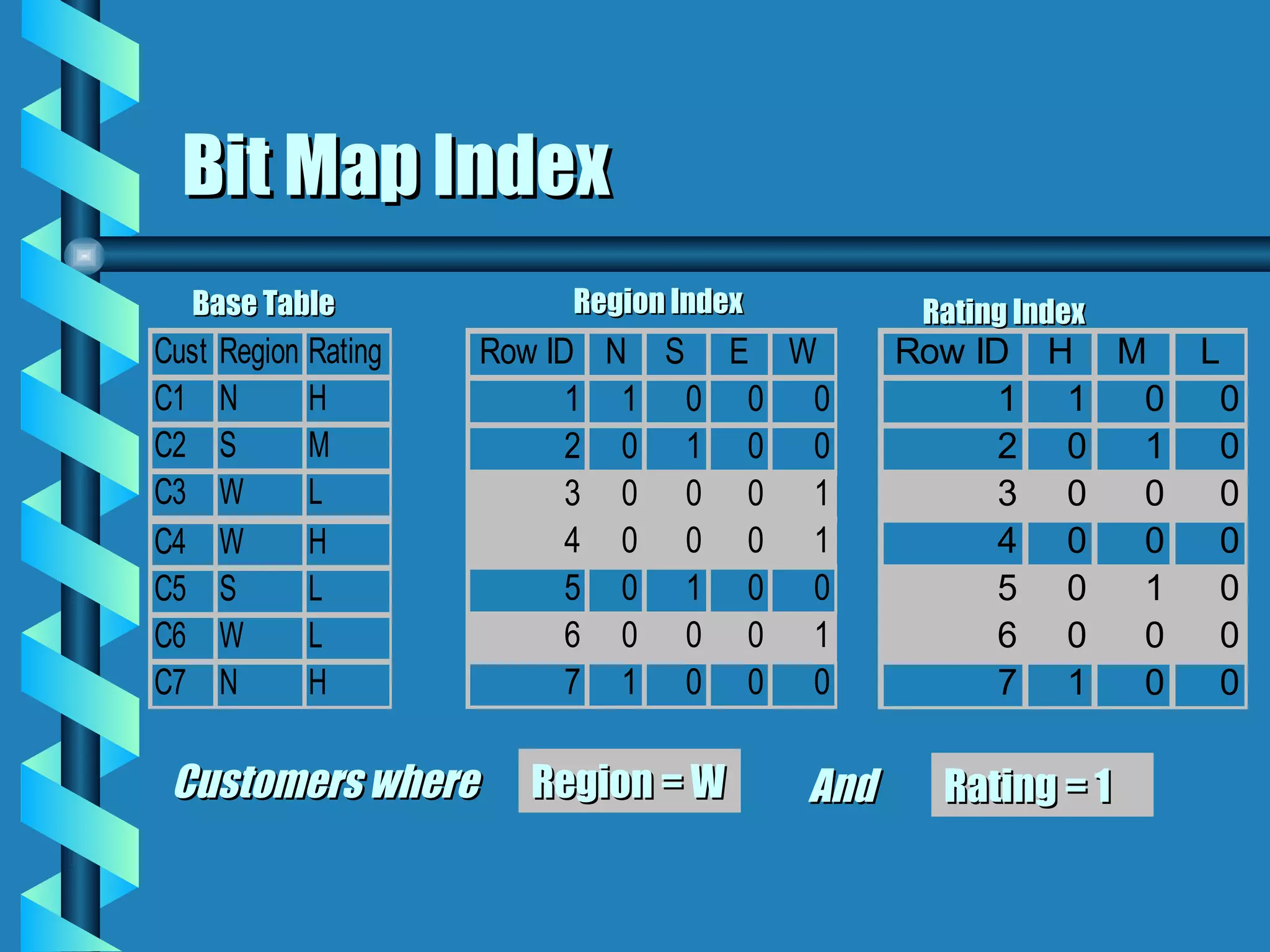
Task: Select Row ID 1 in Region Index
Action: (527, 400)
